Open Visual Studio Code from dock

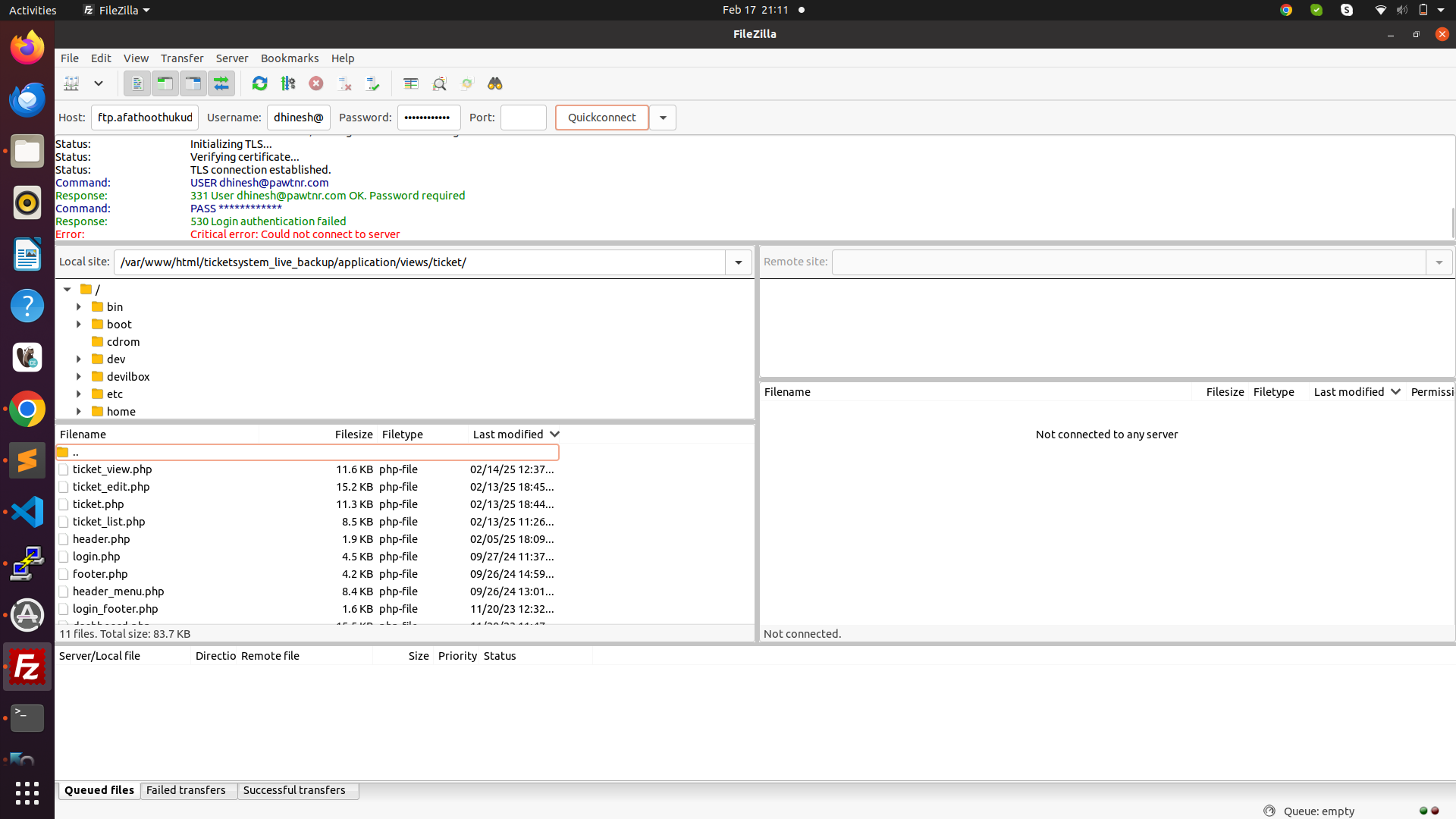click(x=27, y=512)
